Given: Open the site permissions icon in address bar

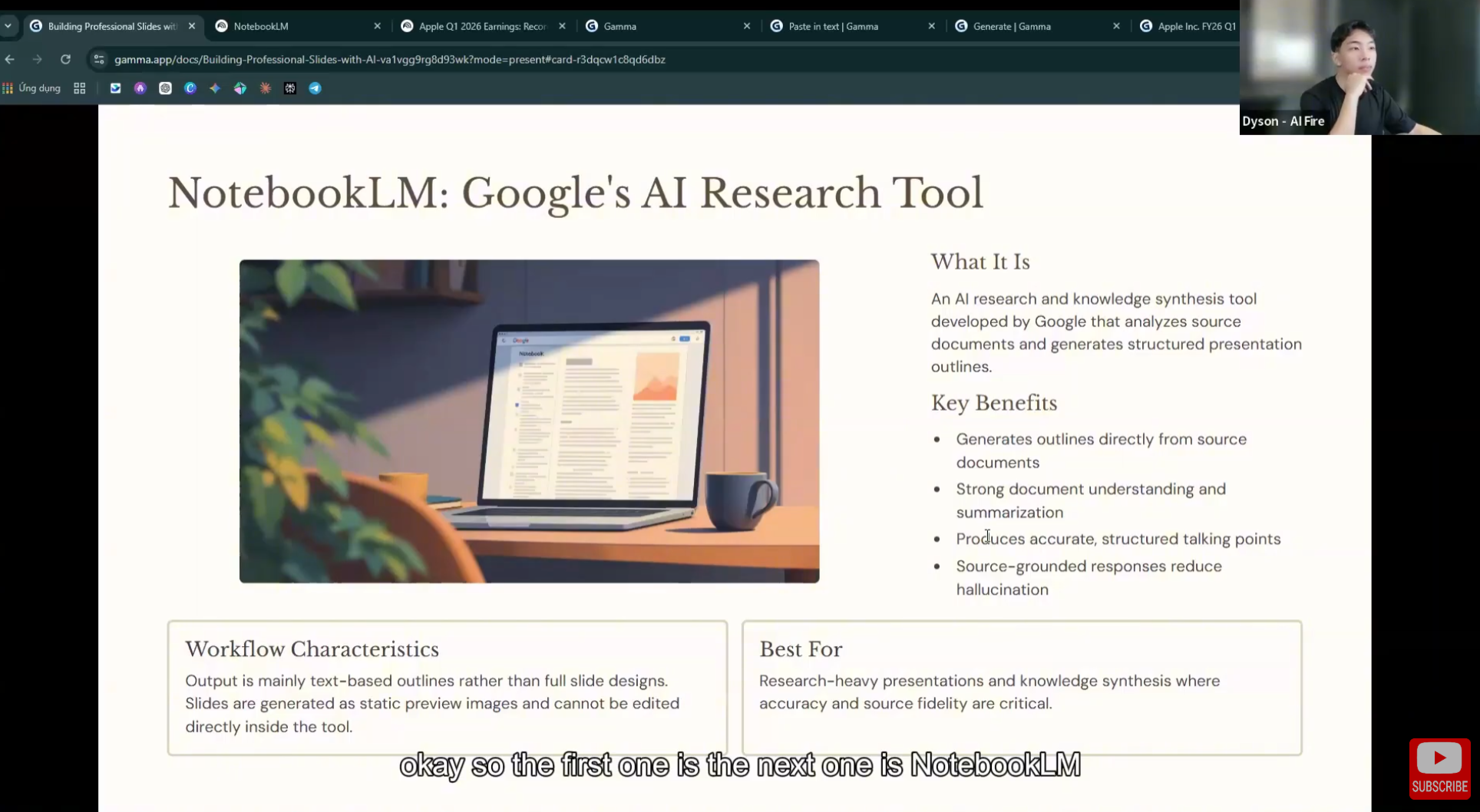Looking at the screenshot, I should 98,59.
